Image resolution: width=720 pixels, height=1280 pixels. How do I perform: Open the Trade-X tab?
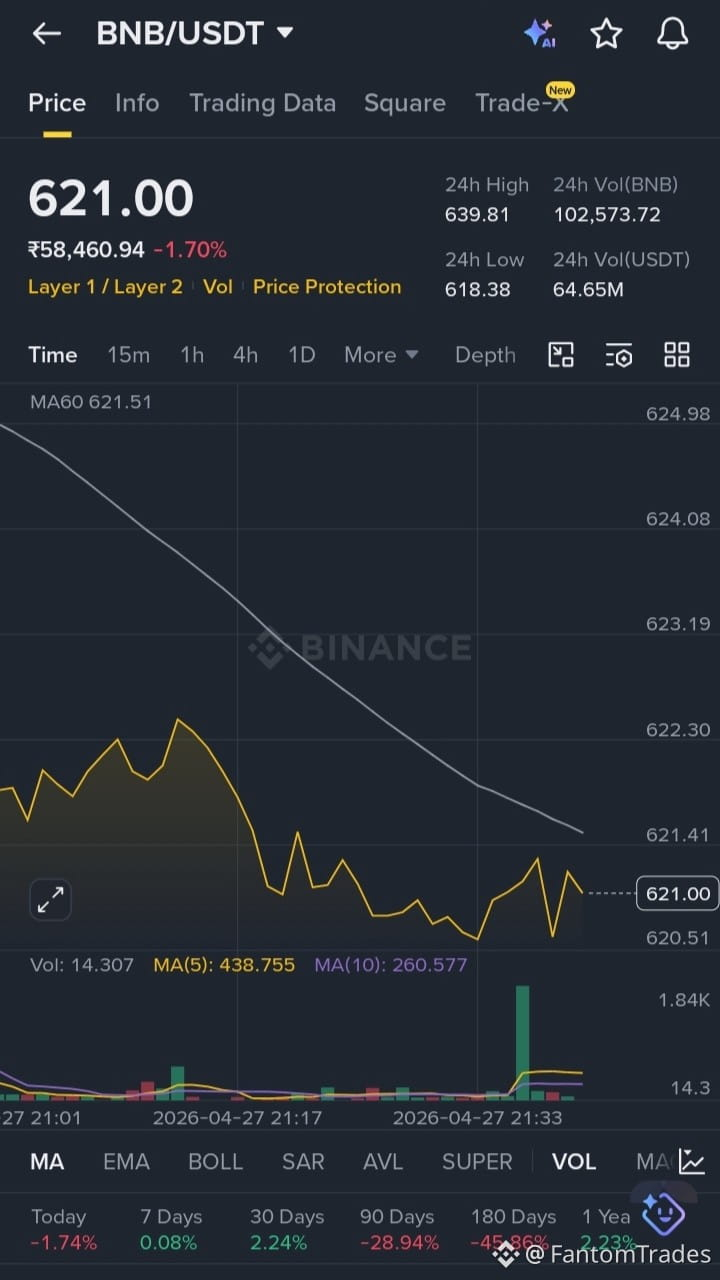[x=522, y=103]
